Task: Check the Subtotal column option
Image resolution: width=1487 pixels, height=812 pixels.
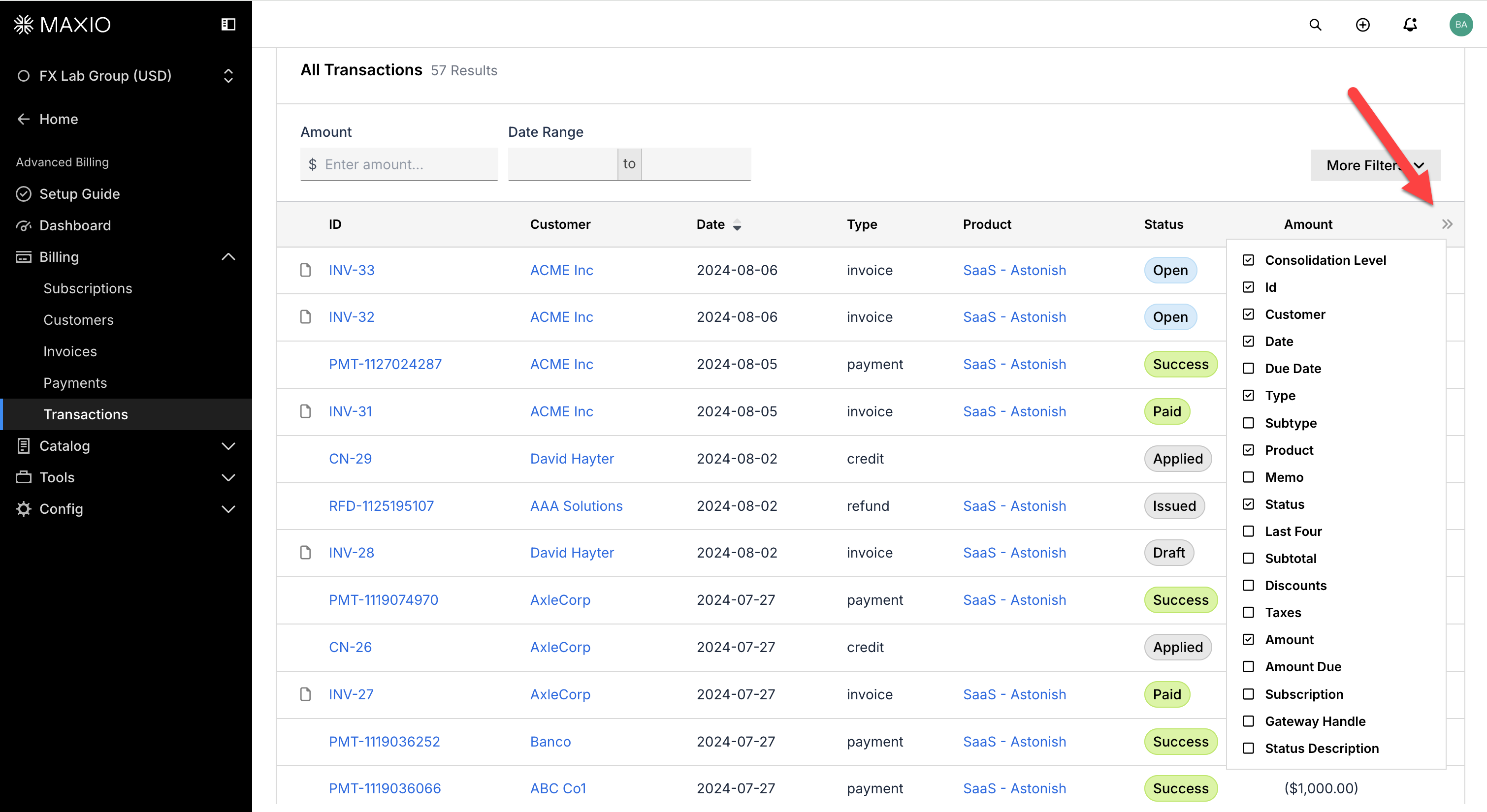Action: coord(1248,559)
